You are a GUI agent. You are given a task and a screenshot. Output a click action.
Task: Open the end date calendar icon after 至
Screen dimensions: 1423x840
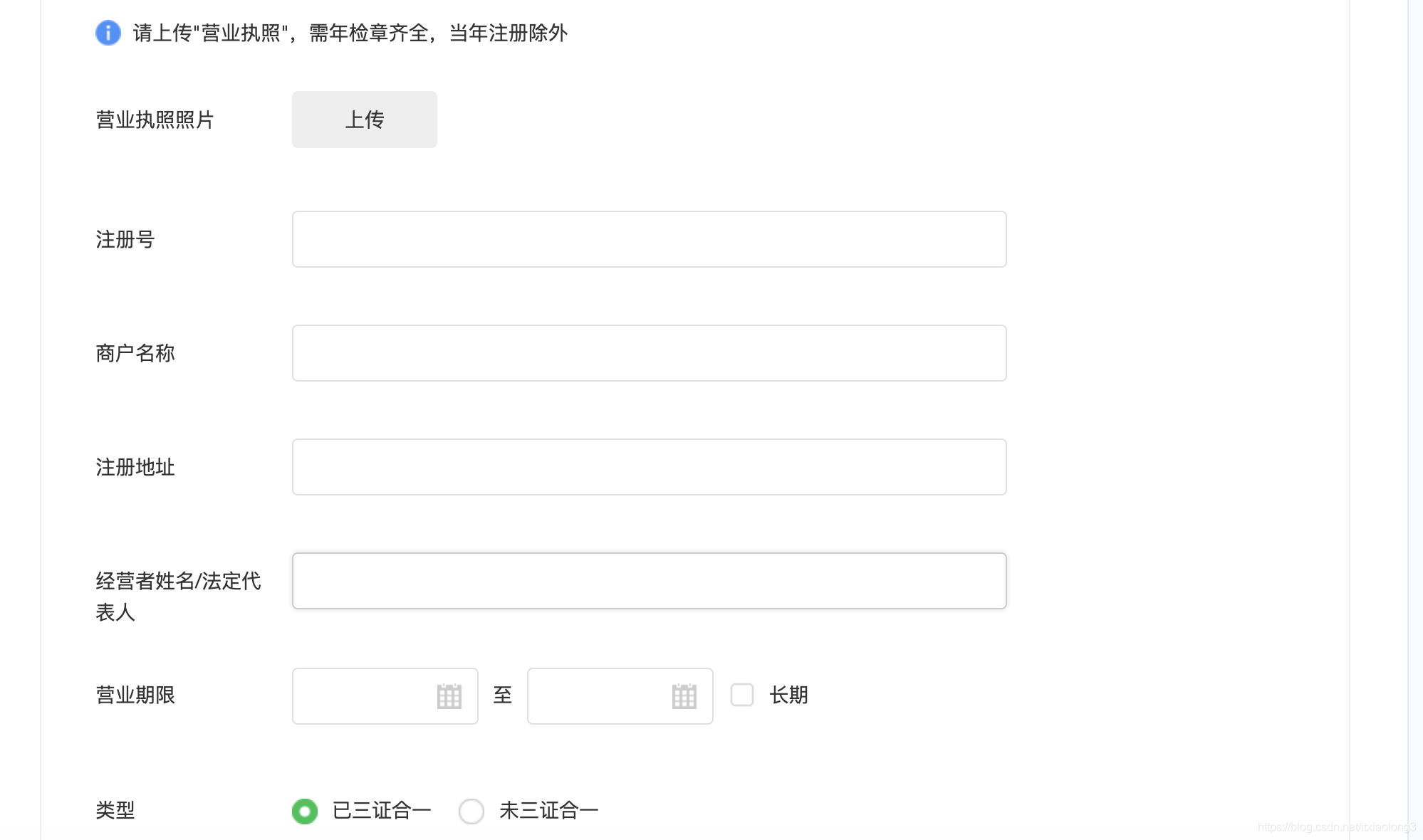684,696
